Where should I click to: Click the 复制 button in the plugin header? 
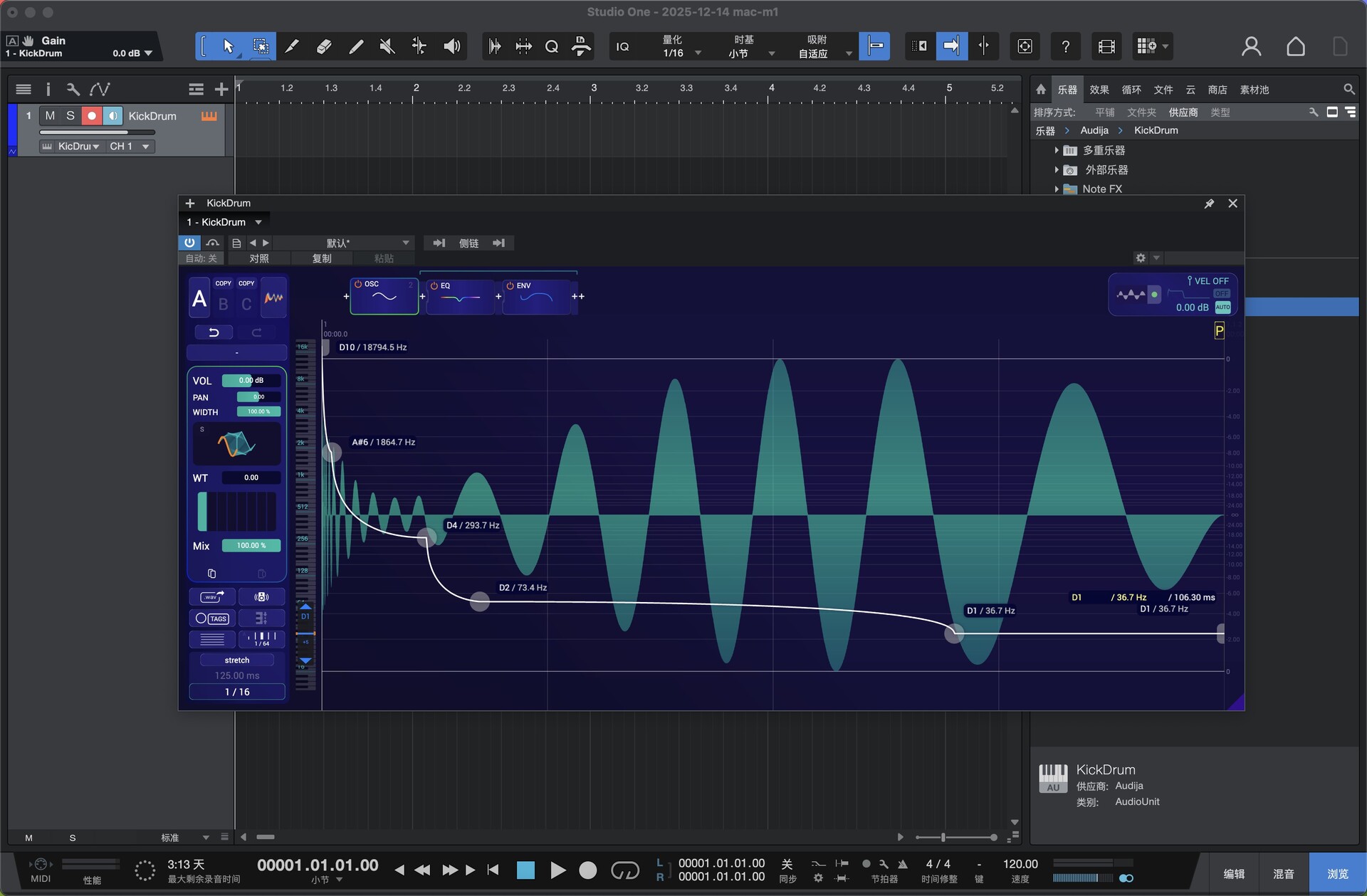click(x=321, y=258)
